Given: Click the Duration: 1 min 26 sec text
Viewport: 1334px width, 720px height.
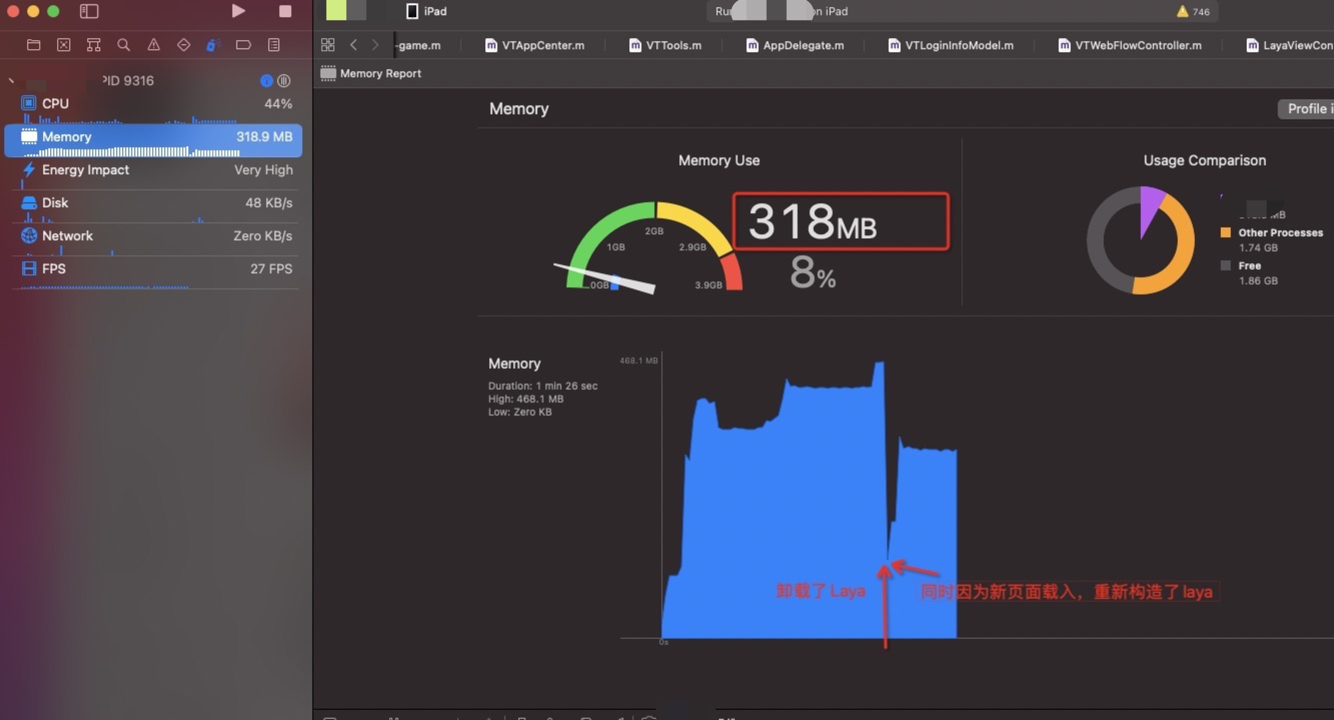Looking at the screenshot, I should coord(543,386).
